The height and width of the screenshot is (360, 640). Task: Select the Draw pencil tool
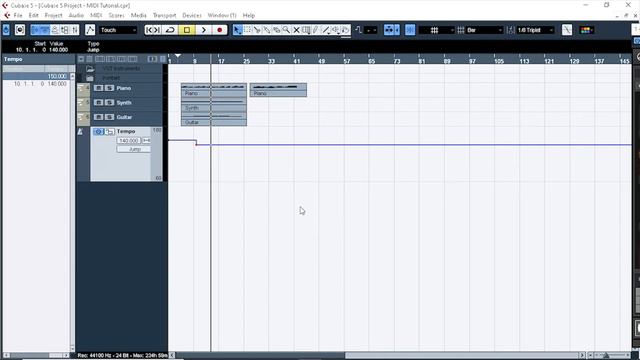click(x=316, y=30)
